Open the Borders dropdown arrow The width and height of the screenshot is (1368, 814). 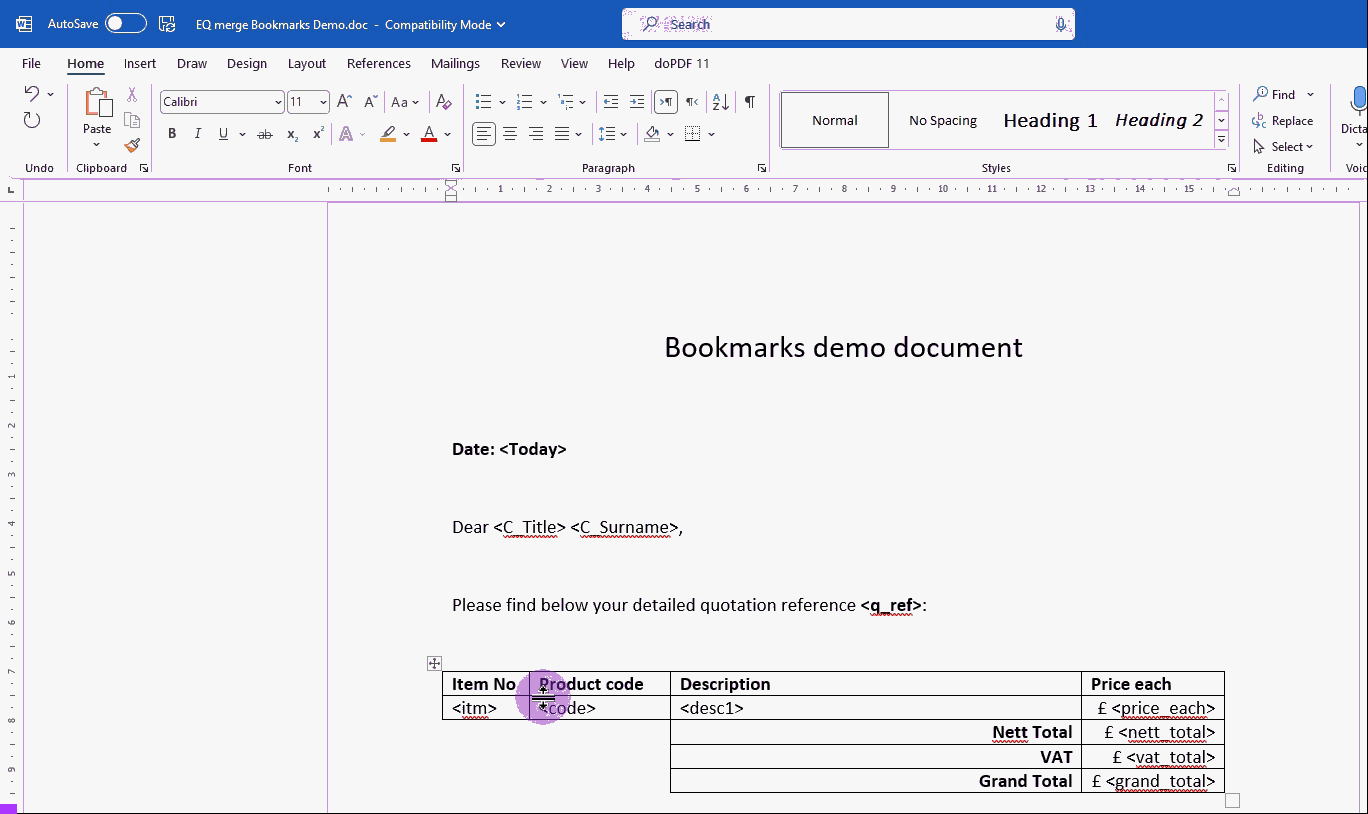pyautogui.click(x=711, y=134)
